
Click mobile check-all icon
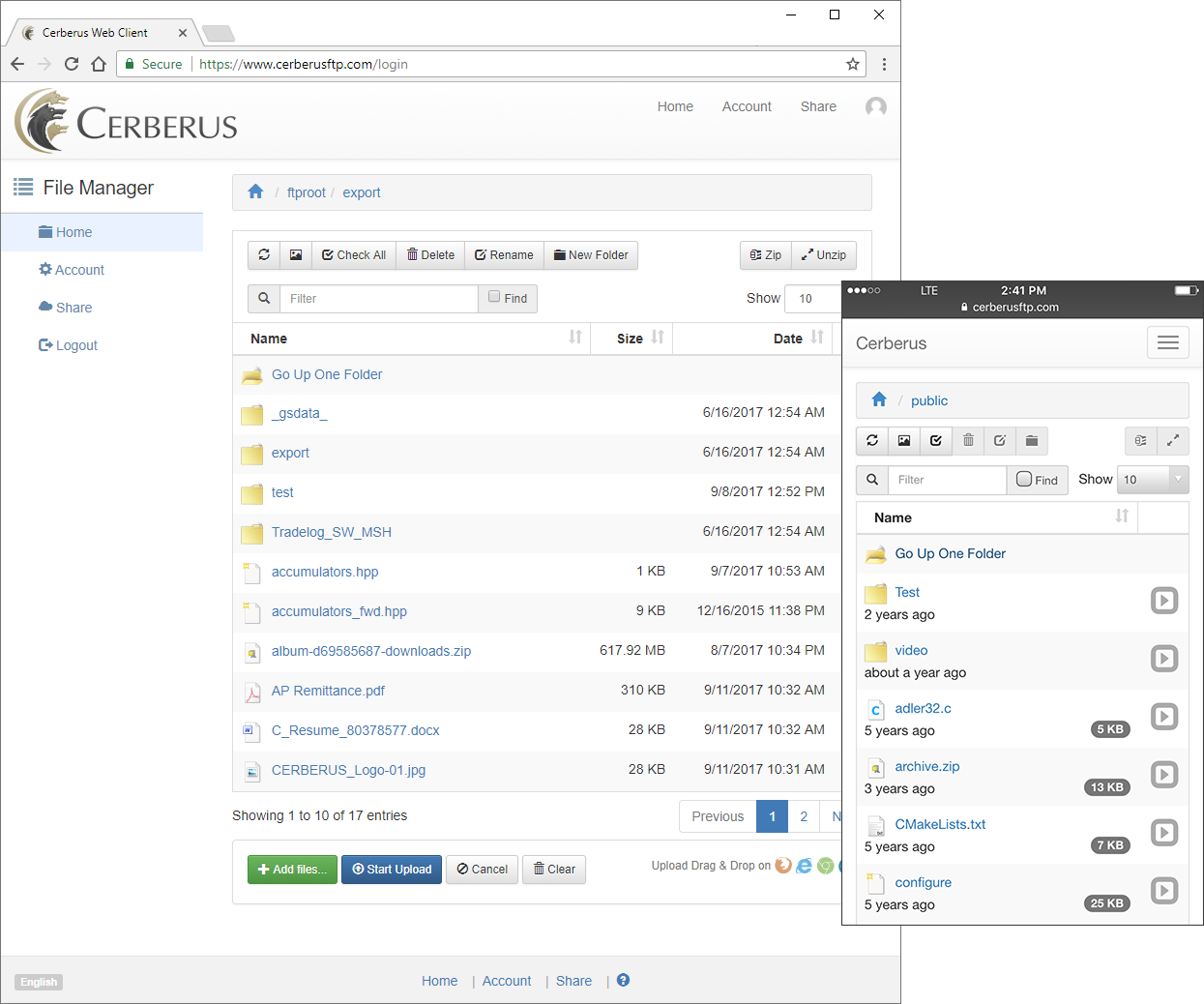936,441
